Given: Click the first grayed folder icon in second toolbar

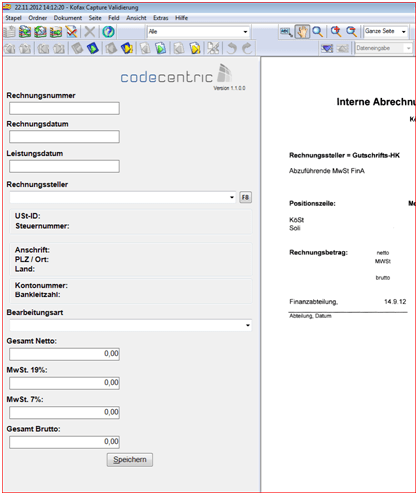Looking at the screenshot, I should click(10, 48).
